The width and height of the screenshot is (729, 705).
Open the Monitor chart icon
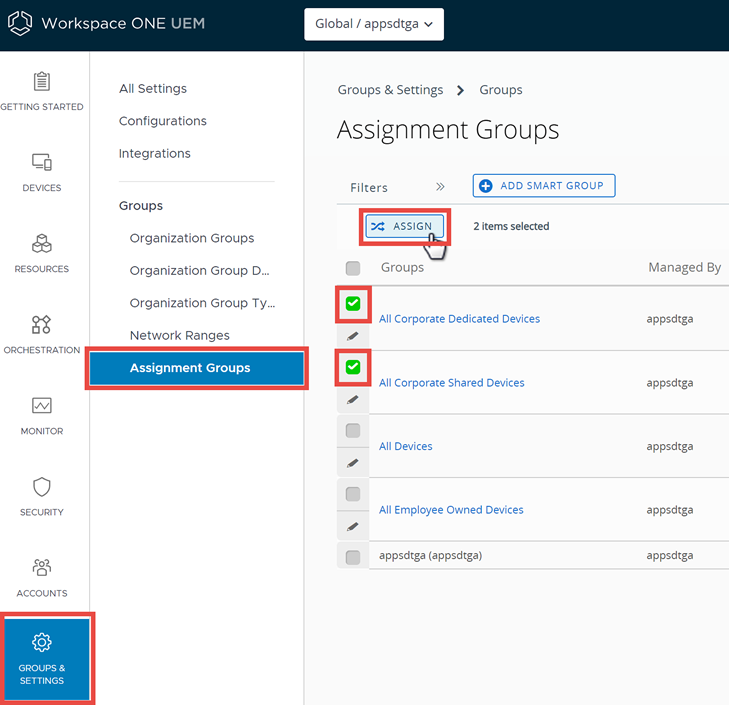[x=42, y=406]
